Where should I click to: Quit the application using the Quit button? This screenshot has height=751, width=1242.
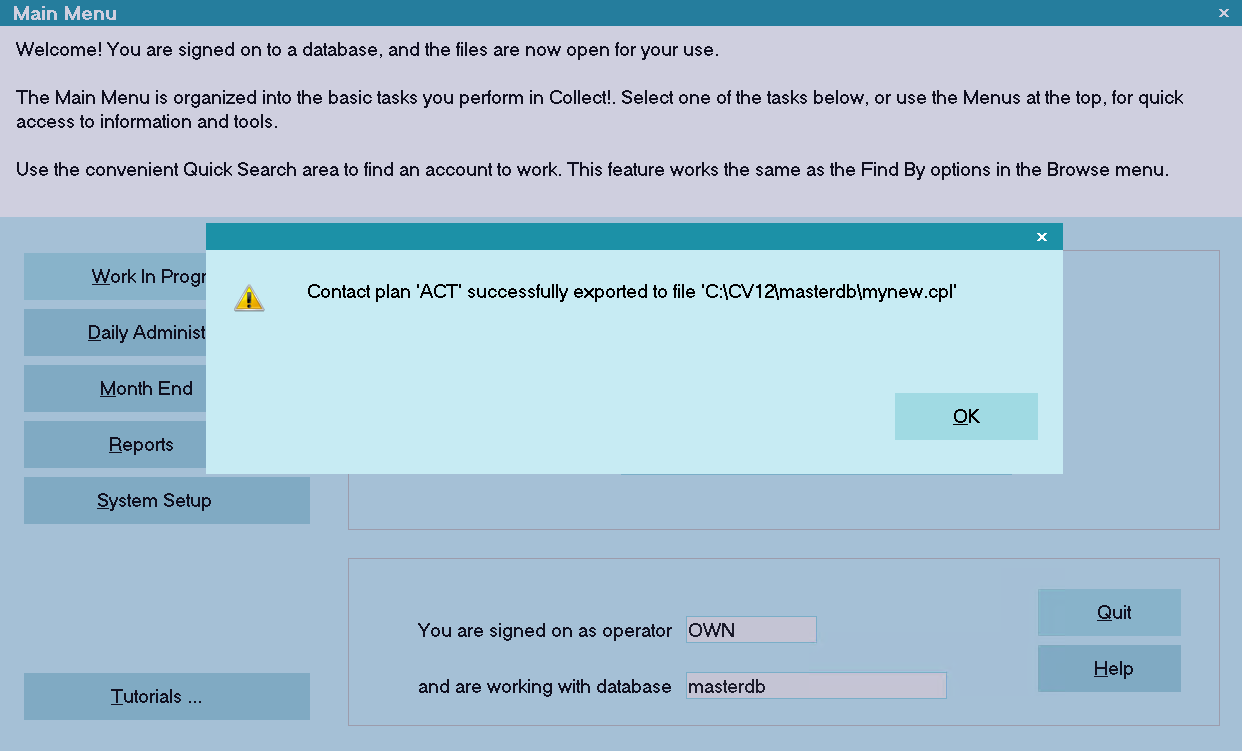click(1109, 613)
